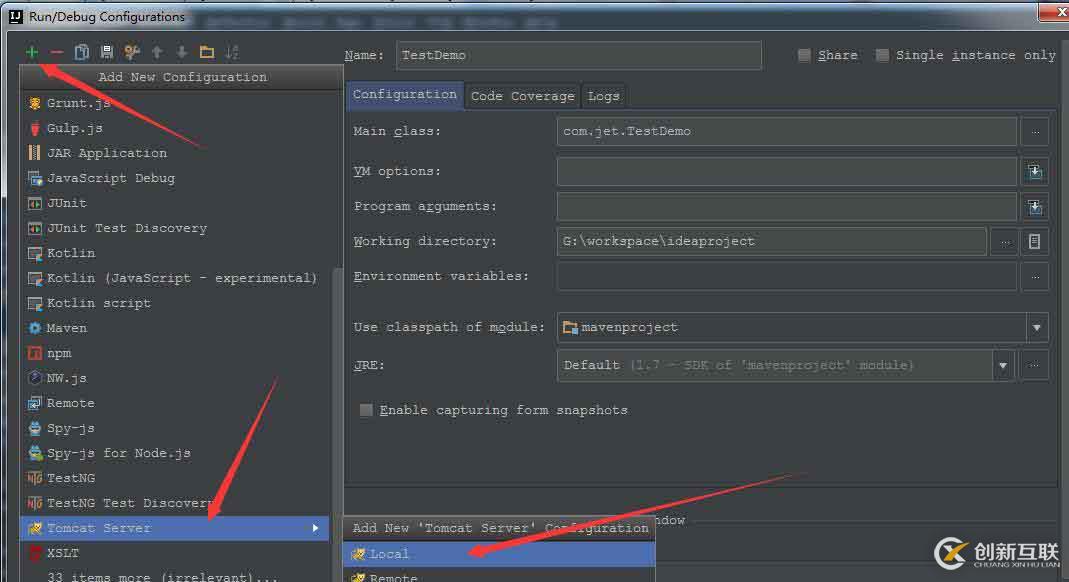
Task: Toggle Enable capturing form snapshots
Action: [x=366, y=410]
